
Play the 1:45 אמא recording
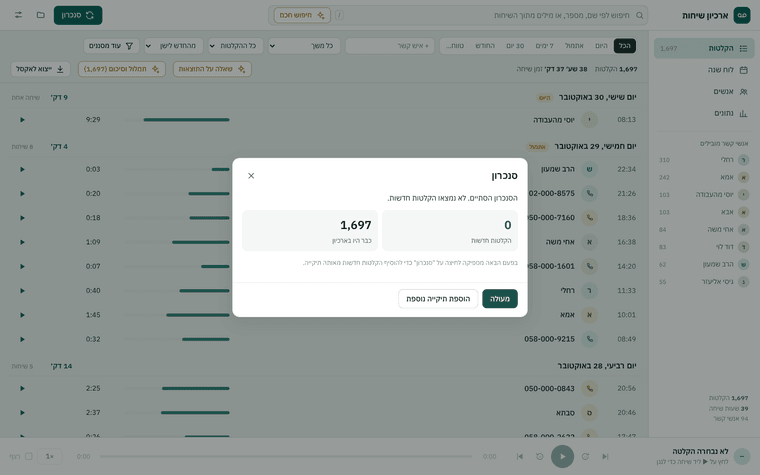click(x=22, y=315)
